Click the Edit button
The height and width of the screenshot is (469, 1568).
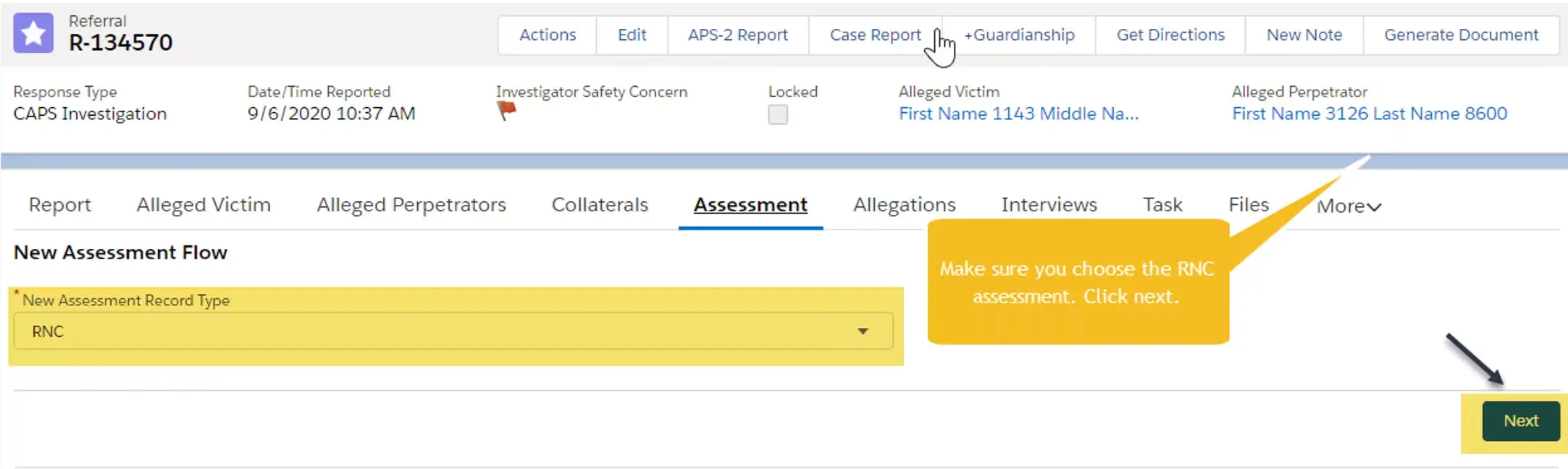(x=632, y=35)
